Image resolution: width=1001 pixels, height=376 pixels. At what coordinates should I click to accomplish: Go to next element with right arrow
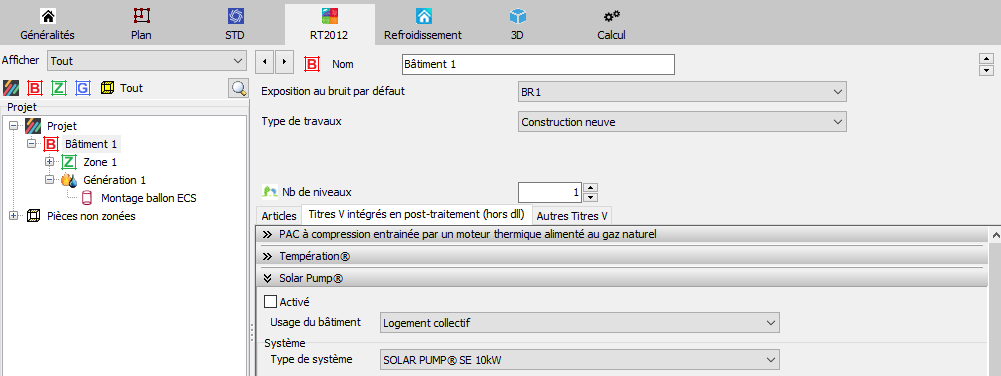(284, 63)
